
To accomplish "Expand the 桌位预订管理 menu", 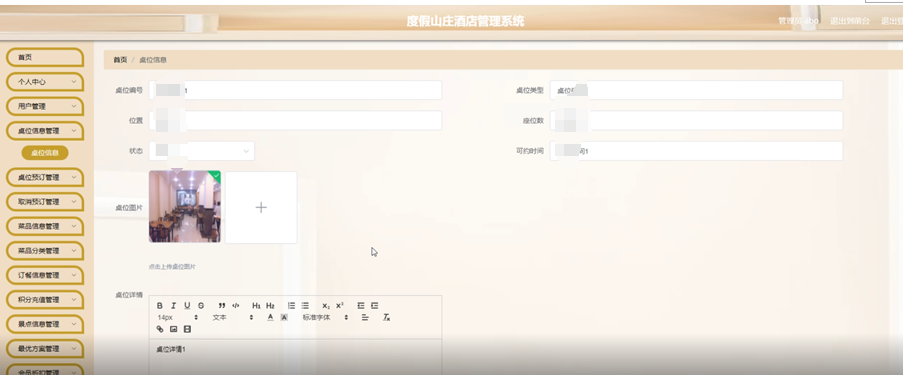I will (x=45, y=177).
